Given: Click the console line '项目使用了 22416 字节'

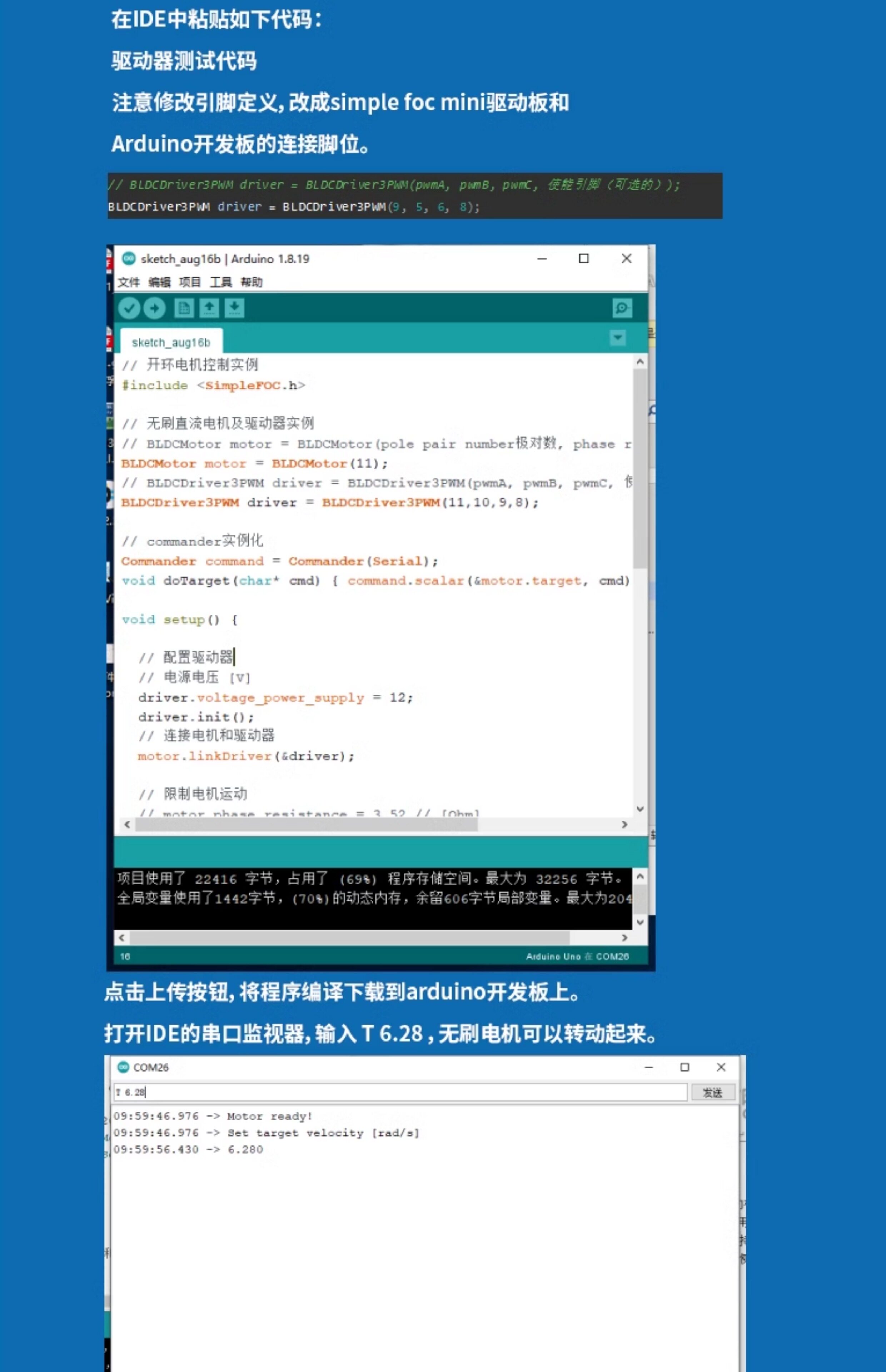Looking at the screenshot, I should [370, 879].
